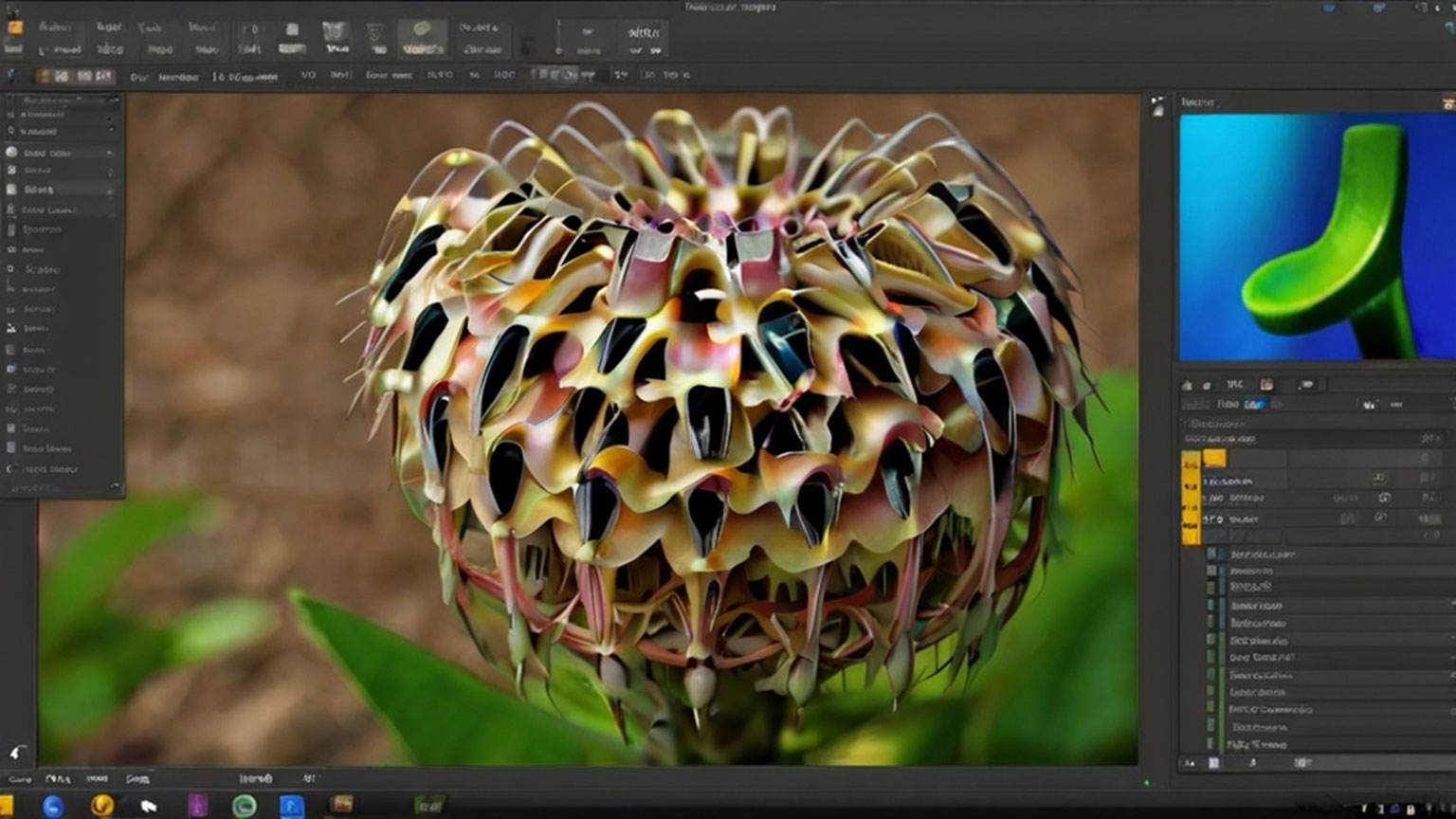Viewport: 1456px width, 819px height.
Task: Click the image thumbnail icon in top toolbar
Action: (336, 29)
